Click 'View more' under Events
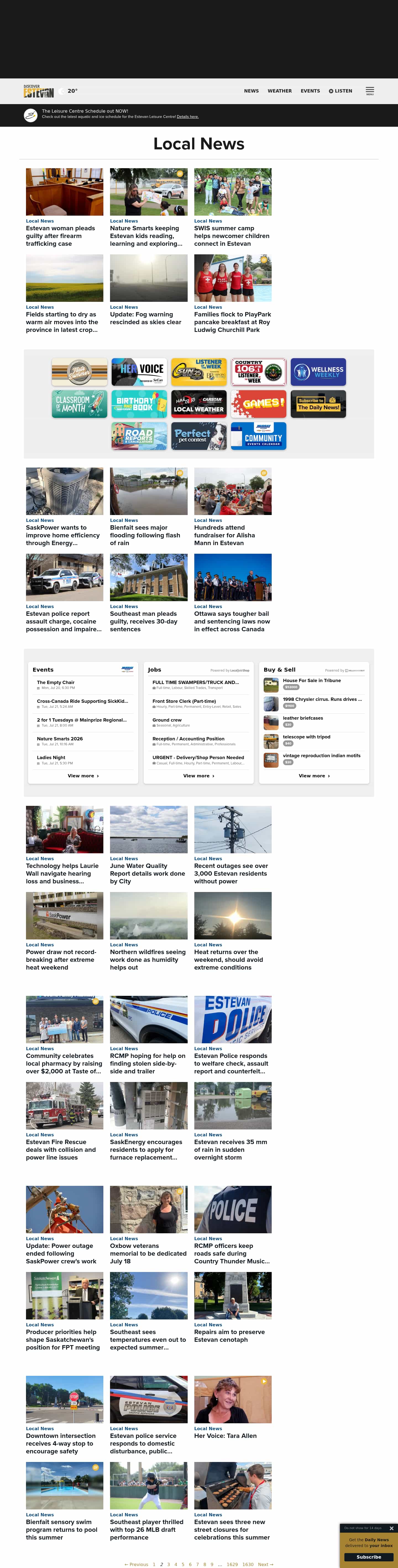This screenshot has height=1568, width=398. pyautogui.click(x=83, y=776)
